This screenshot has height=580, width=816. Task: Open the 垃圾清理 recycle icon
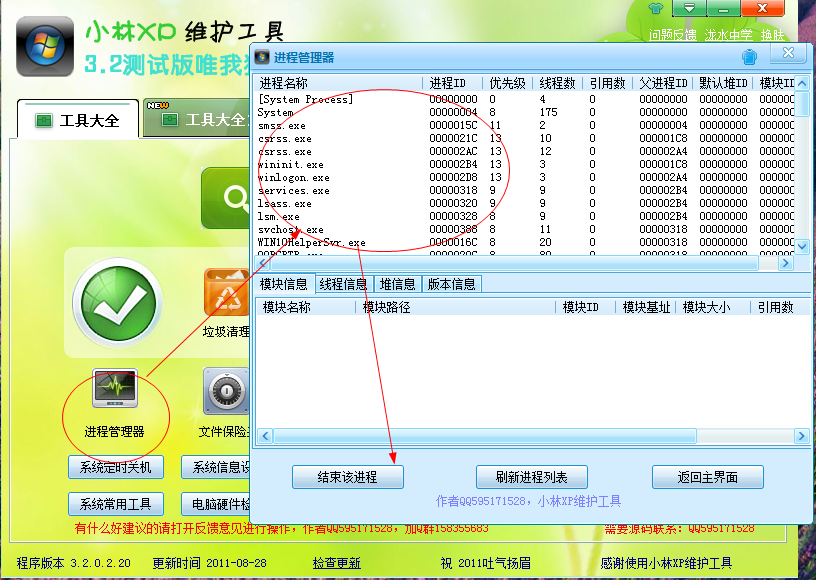[227, 292]
